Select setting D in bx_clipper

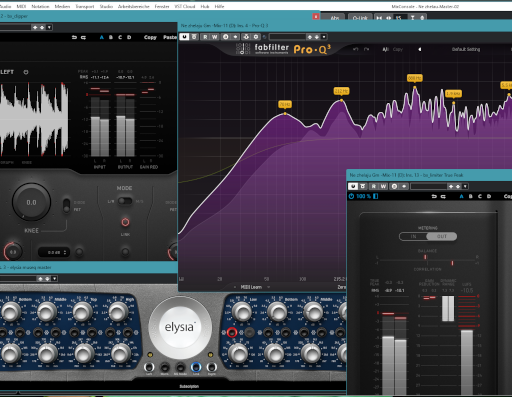click(x=129, y=37)
